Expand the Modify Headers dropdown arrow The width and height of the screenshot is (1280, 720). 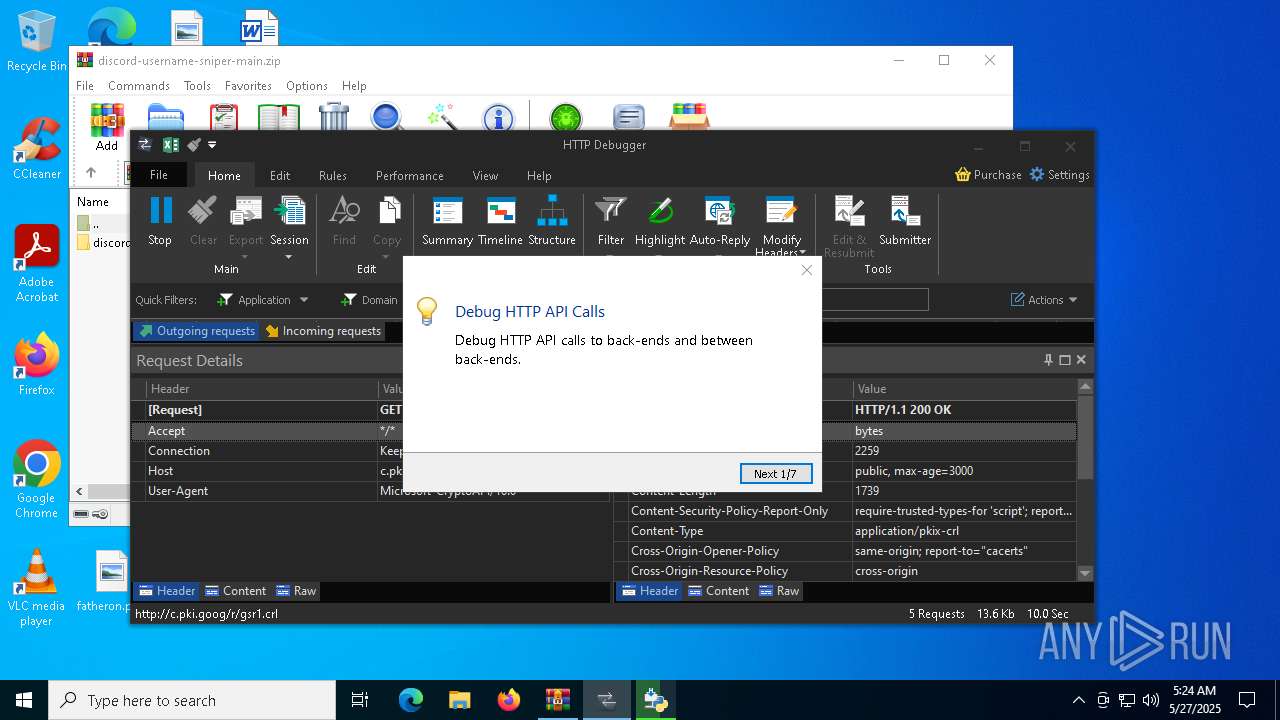(x=802, y=253)
